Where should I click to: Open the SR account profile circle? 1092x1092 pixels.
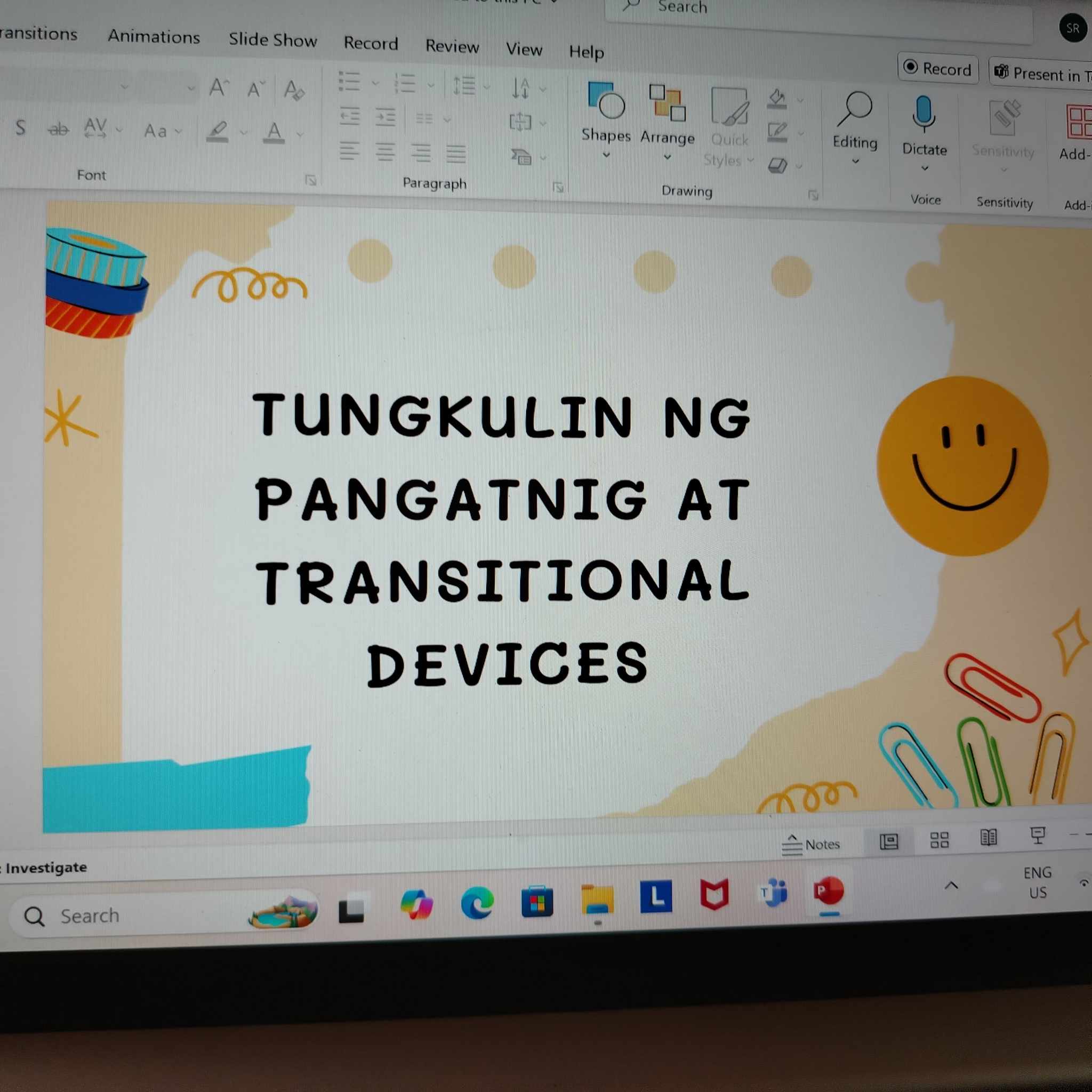(1072, 28)
